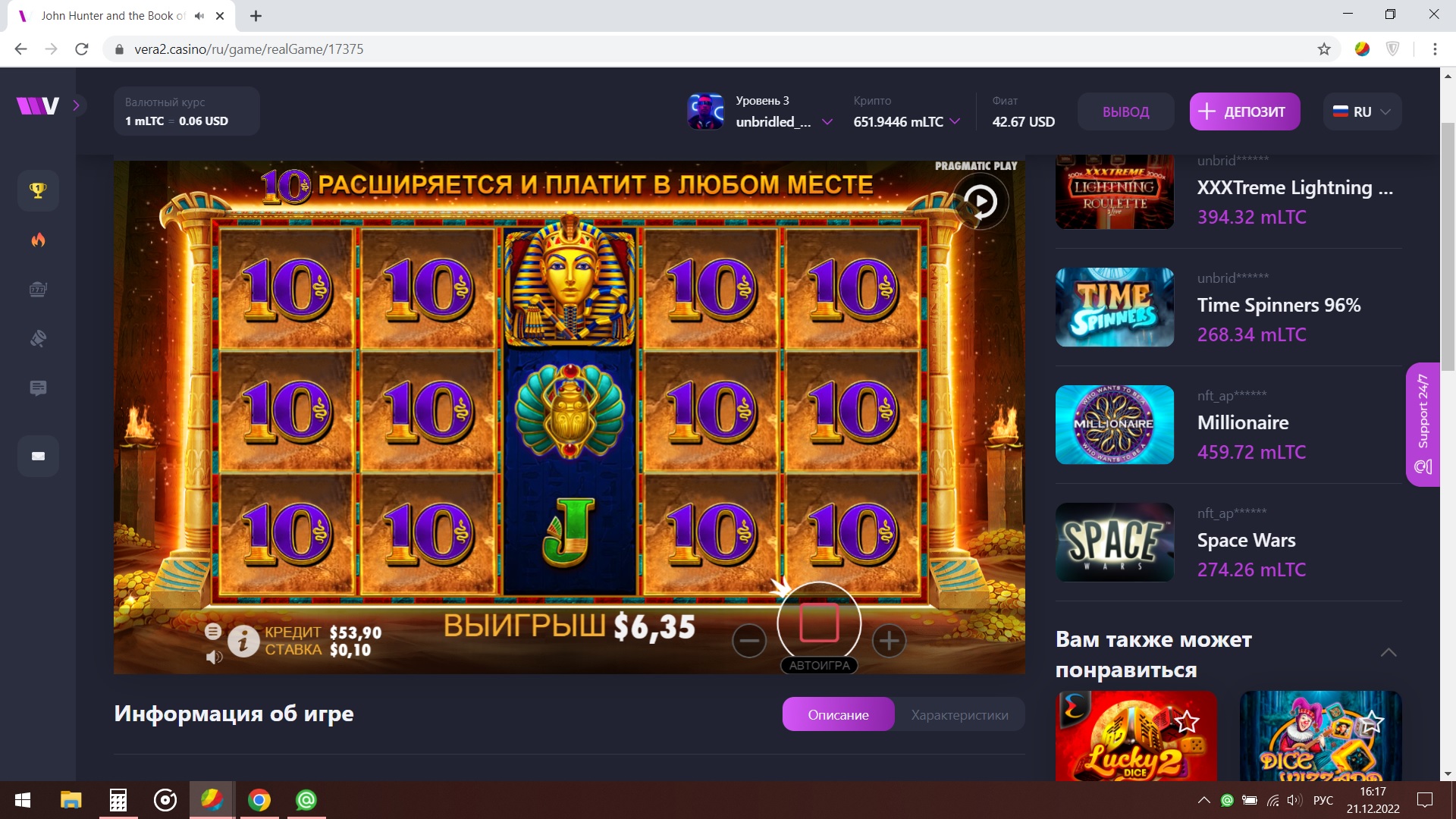Open the RU language selector

point(1363,111)
